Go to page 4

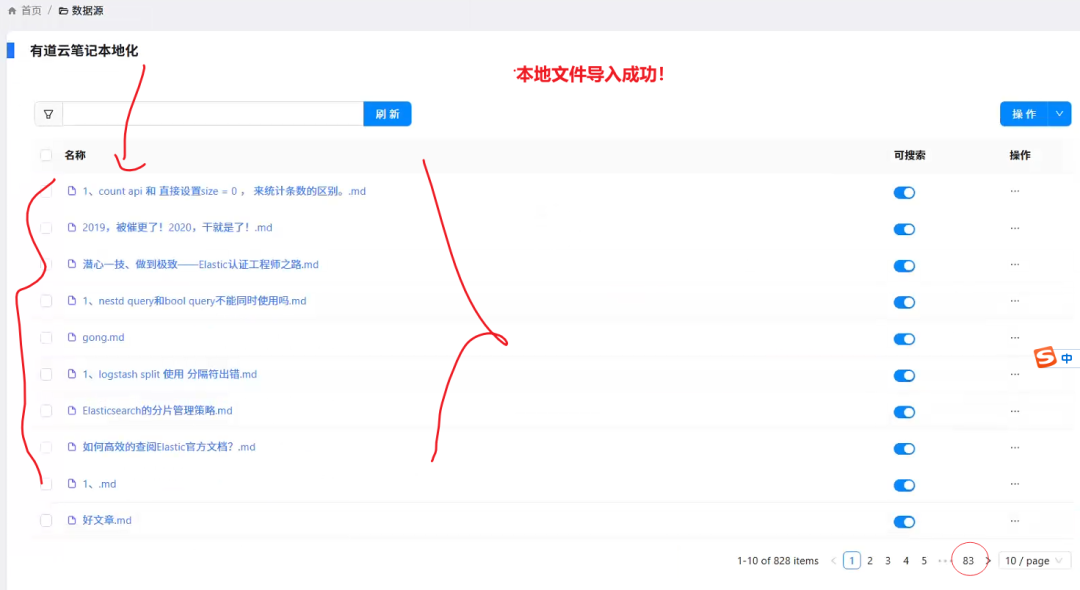[x=906, y=561]
